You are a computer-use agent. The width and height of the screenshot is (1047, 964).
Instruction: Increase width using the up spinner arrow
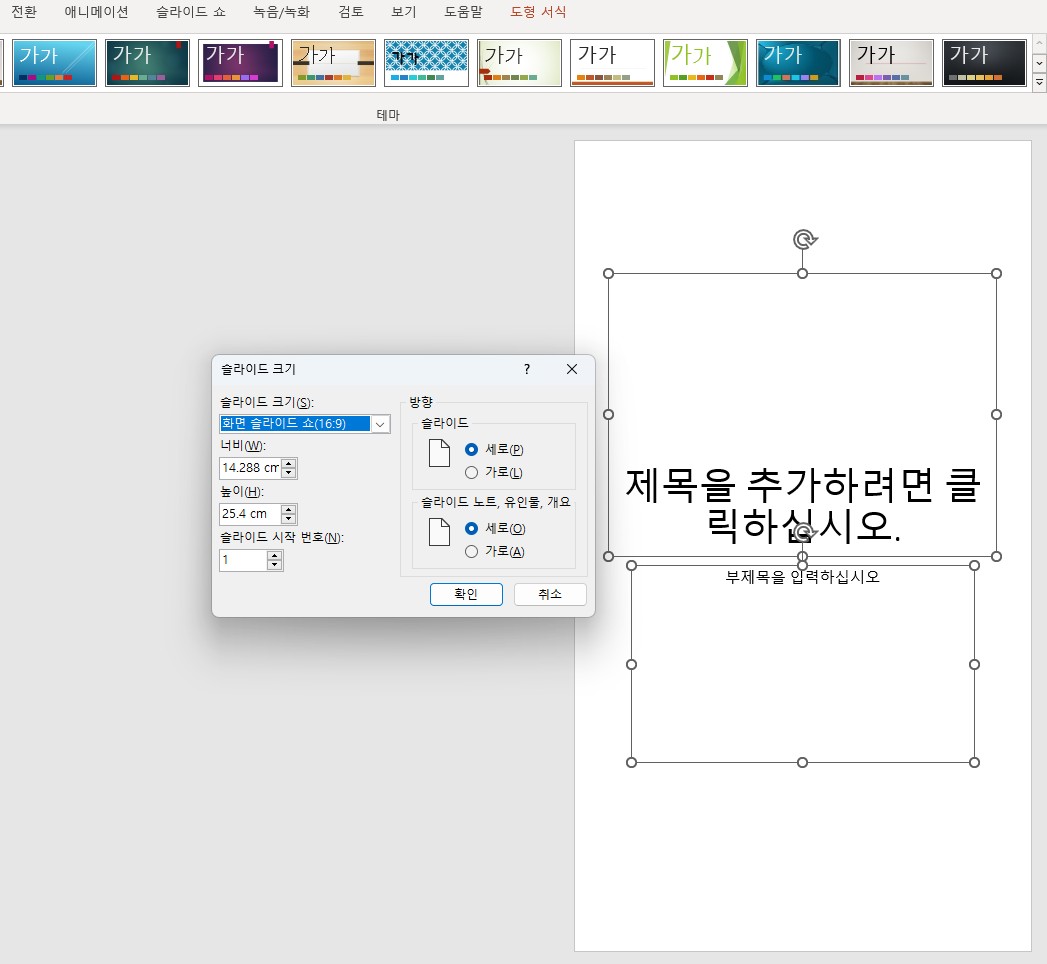tap(289, 463)
